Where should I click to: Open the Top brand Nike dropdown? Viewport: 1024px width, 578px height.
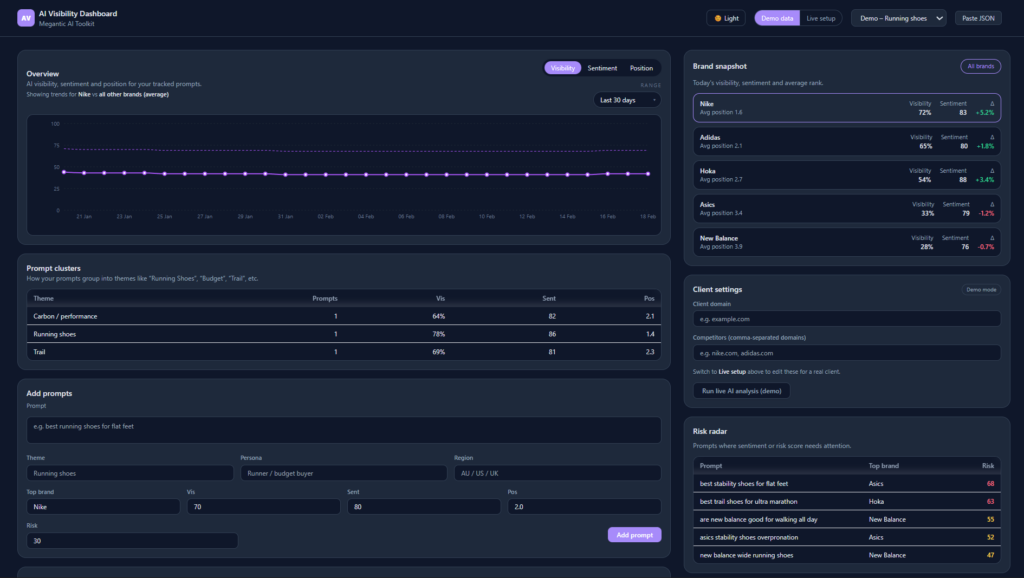click(103, 507)
